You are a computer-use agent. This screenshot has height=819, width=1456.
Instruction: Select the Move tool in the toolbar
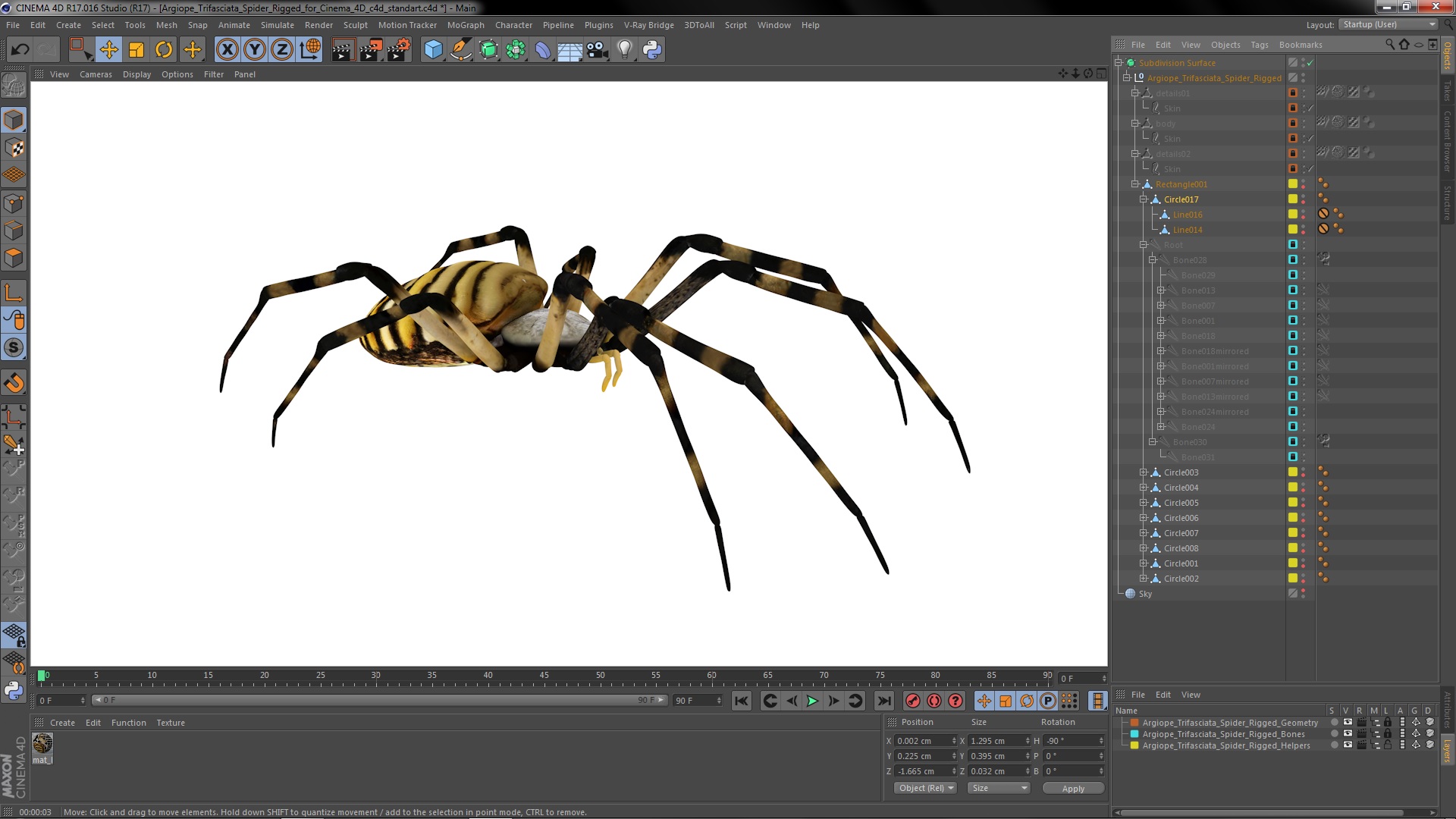pyautogui.click(x=108, y=50)
